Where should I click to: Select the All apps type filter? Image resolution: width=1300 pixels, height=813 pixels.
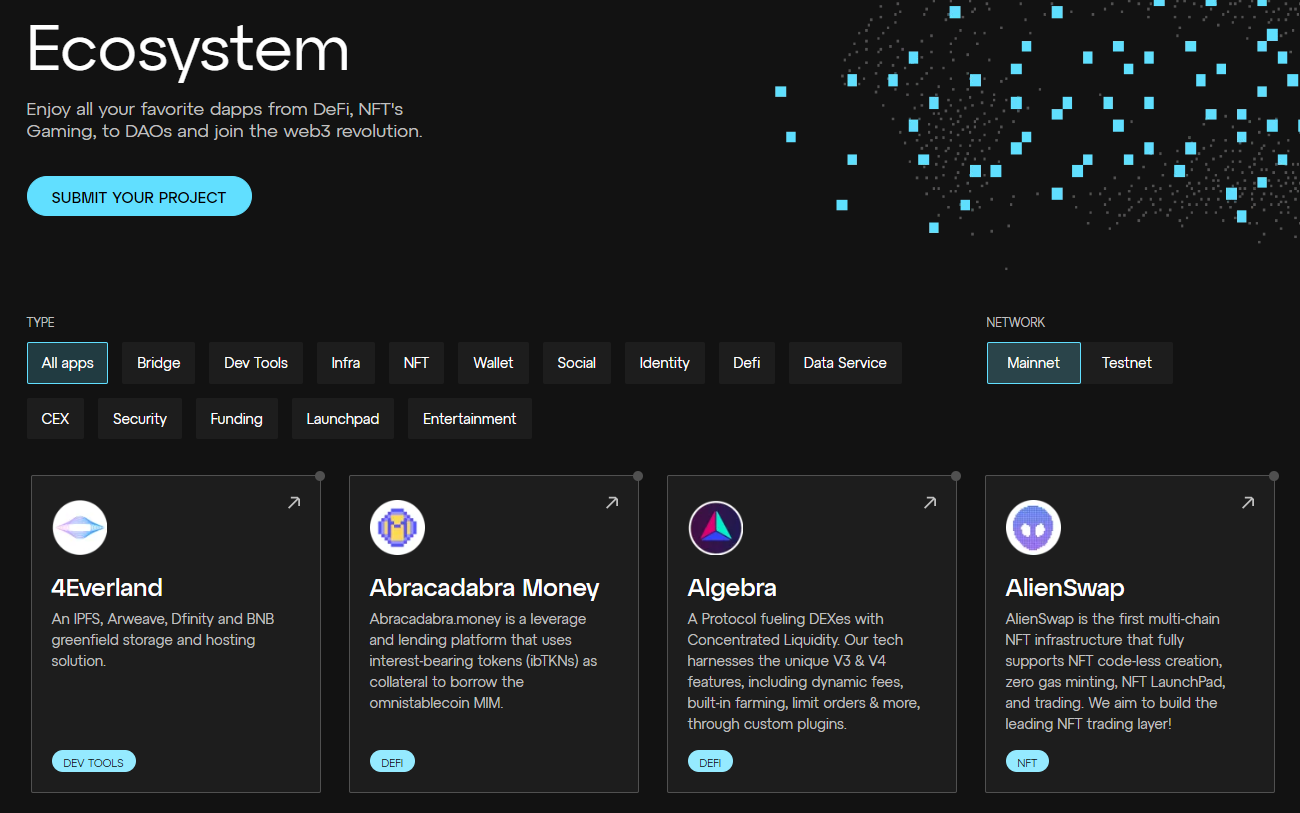point(67,363)
